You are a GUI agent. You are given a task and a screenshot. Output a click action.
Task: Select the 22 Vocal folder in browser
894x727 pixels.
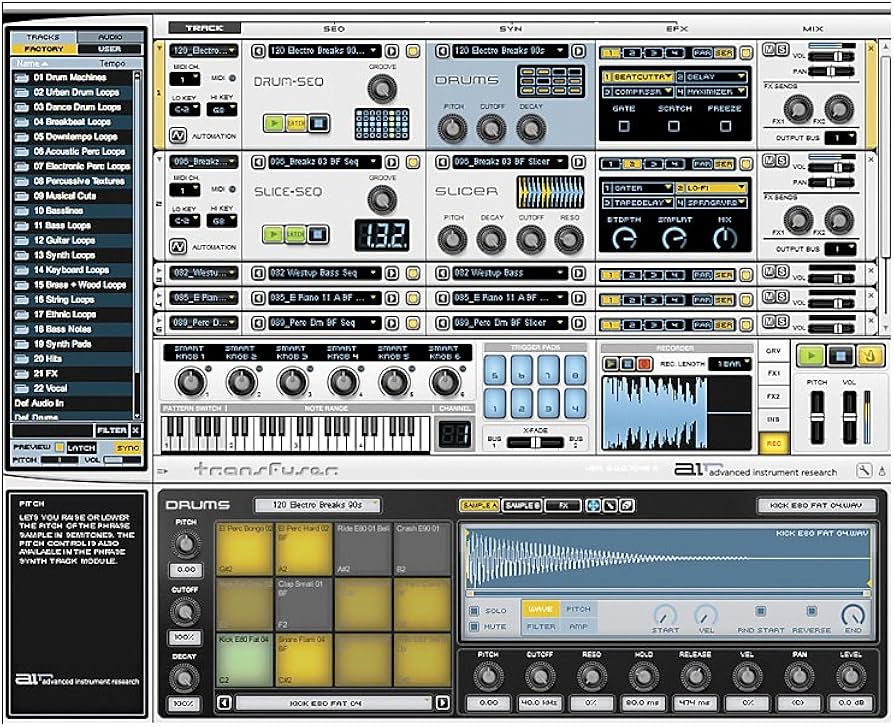(x=50, y=387)
